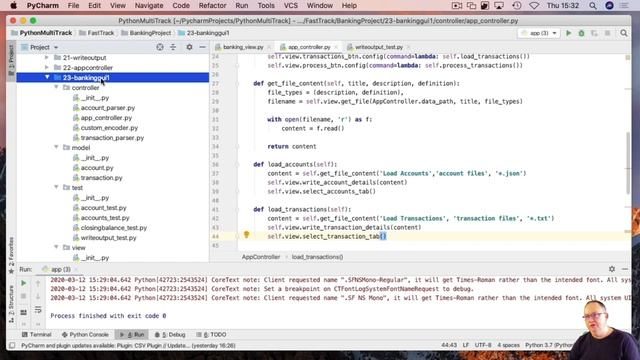Click the Project tool window stripe button
The image size is (640, 360).
(x=11, y=60)
